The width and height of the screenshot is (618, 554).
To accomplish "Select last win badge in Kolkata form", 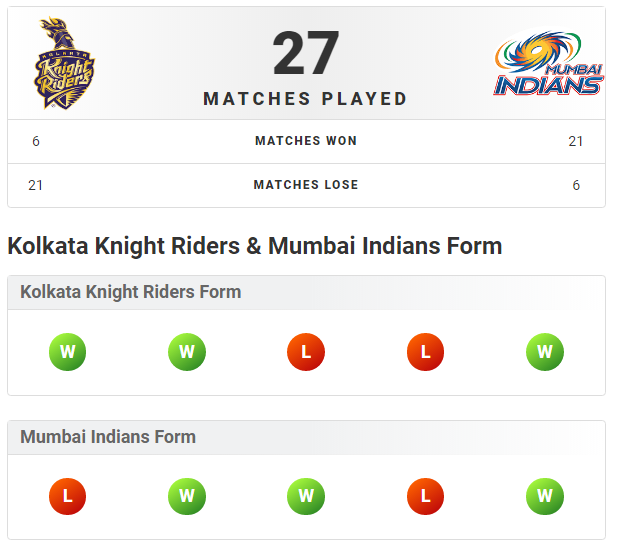I will [545, 352].
